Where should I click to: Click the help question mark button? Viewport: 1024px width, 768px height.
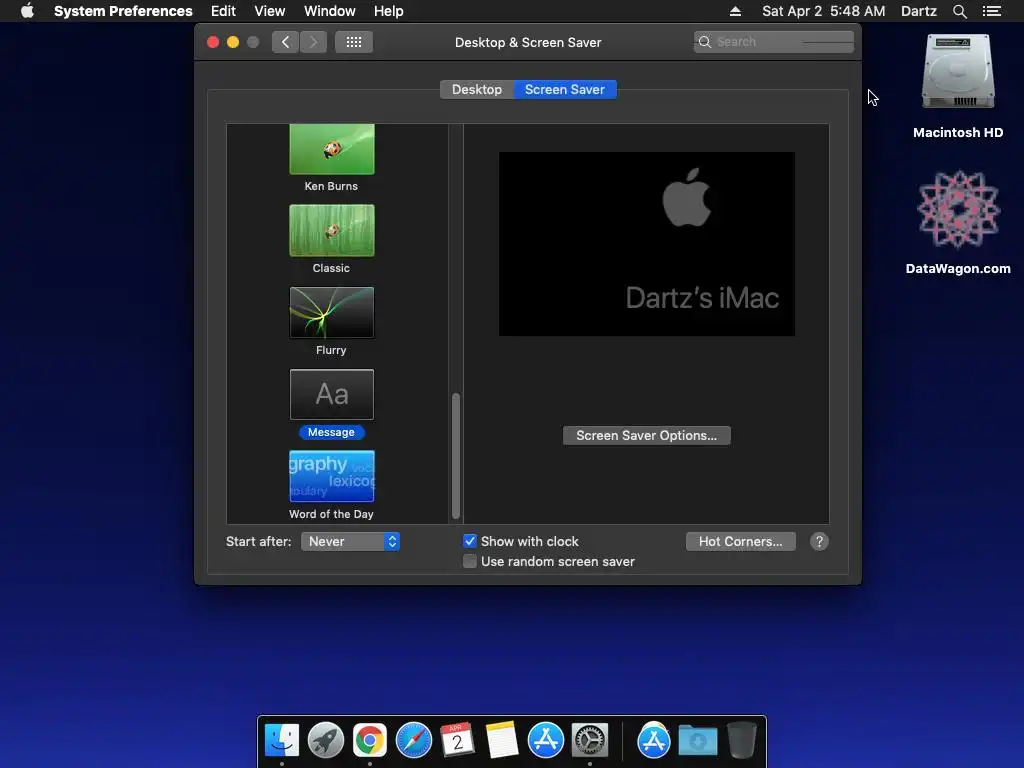[819, 541]
